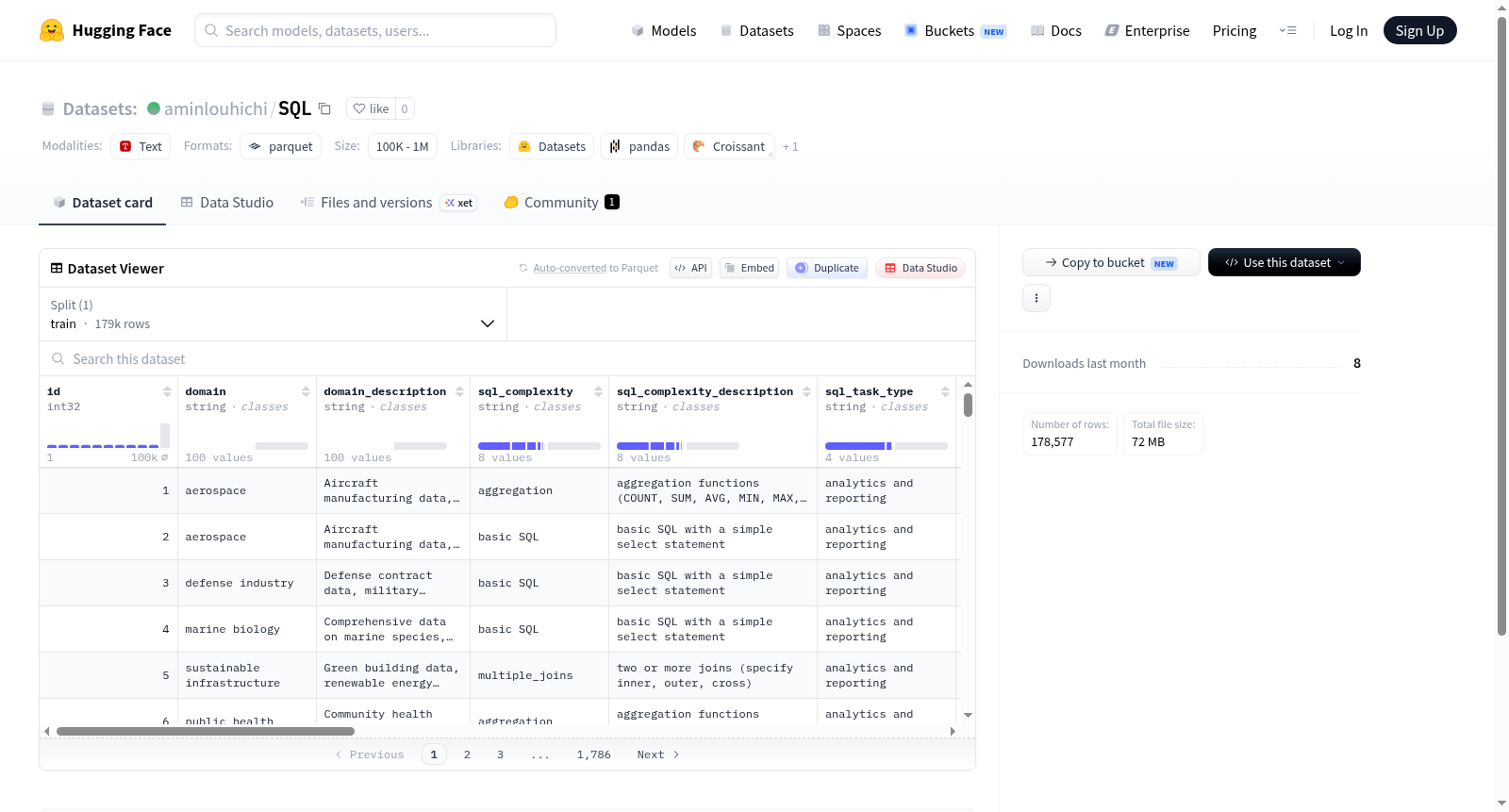This screenshot has height=812, width=1509.
Task: Open the API access button
Action: (690, 268)
